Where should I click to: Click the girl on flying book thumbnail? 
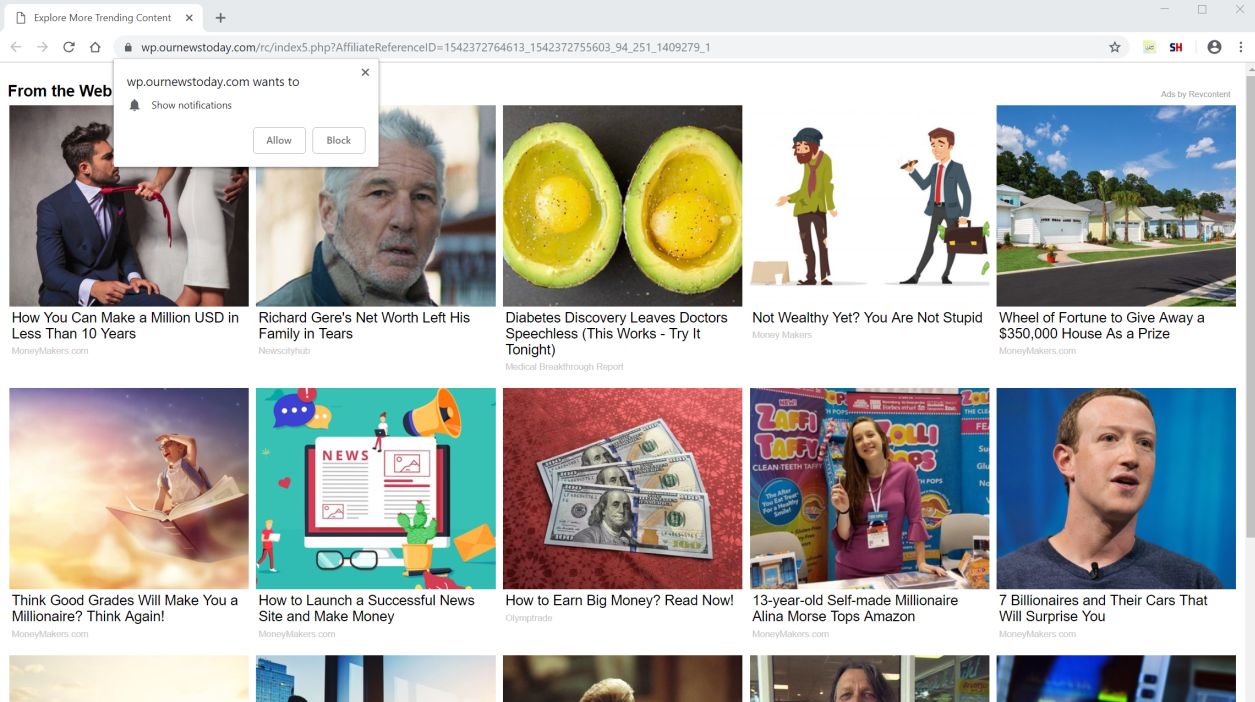(129, 488)
